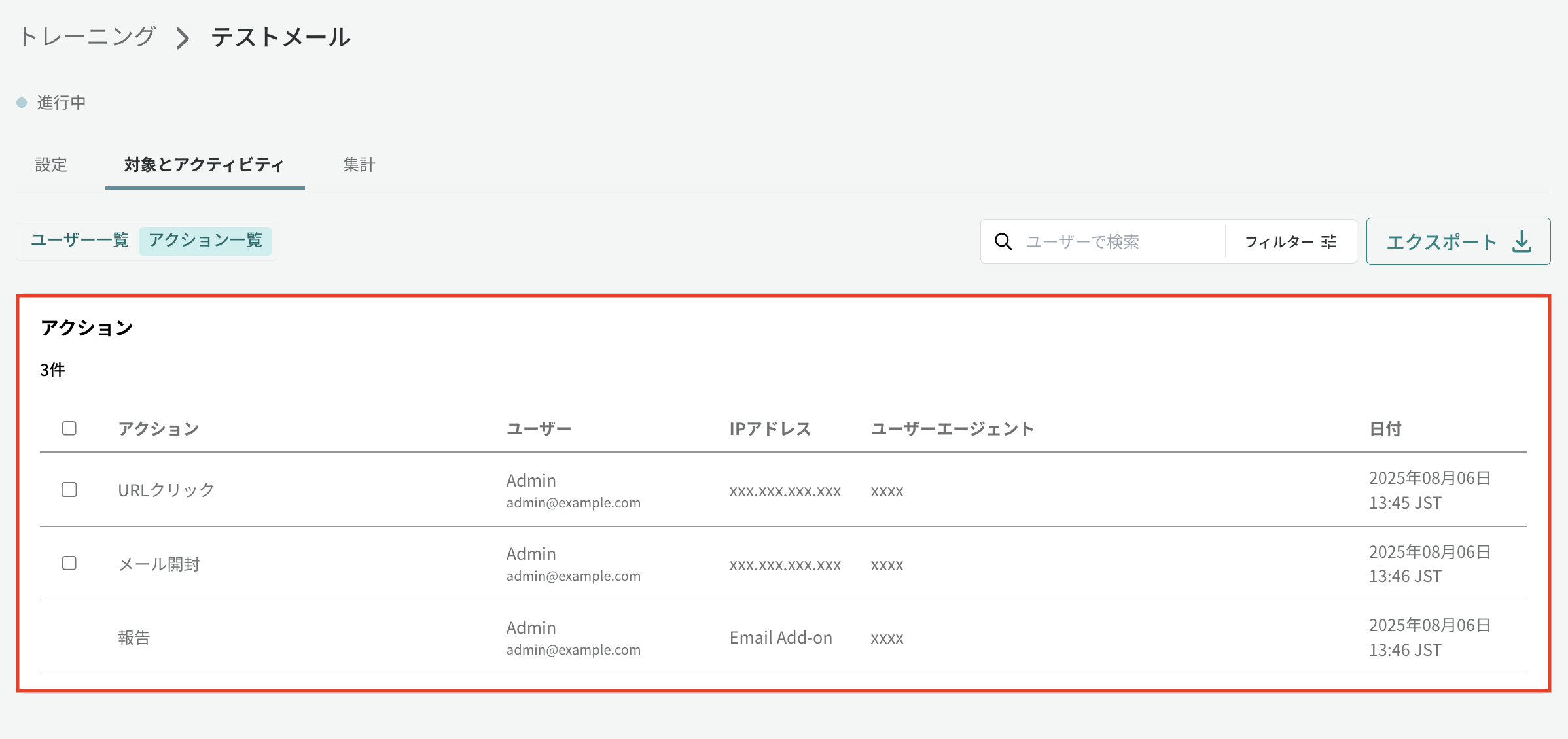Toggle the select-all checkbox in table header
Viewport: 1568px width, 739px height.
69,428
